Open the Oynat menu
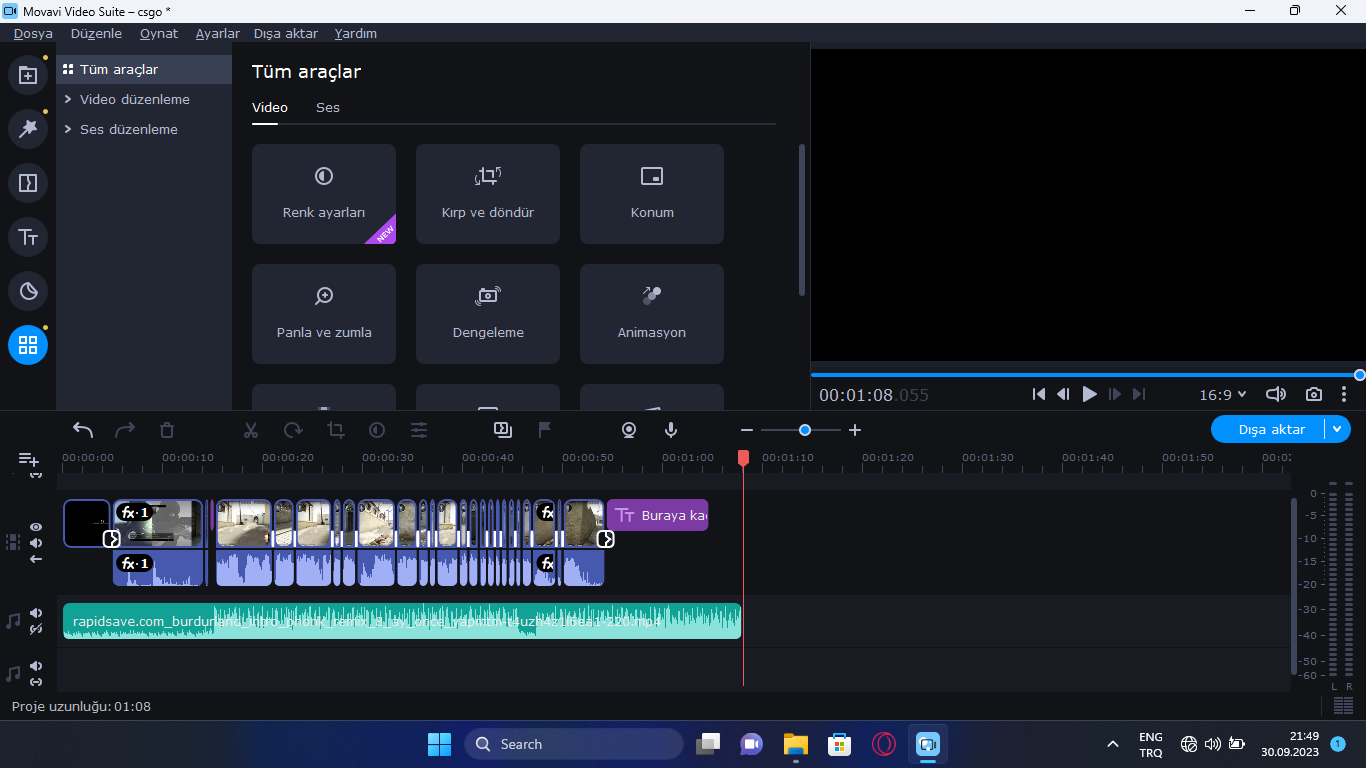The width and height of the screenshot is (1366, 768). [x=159, y=33]
